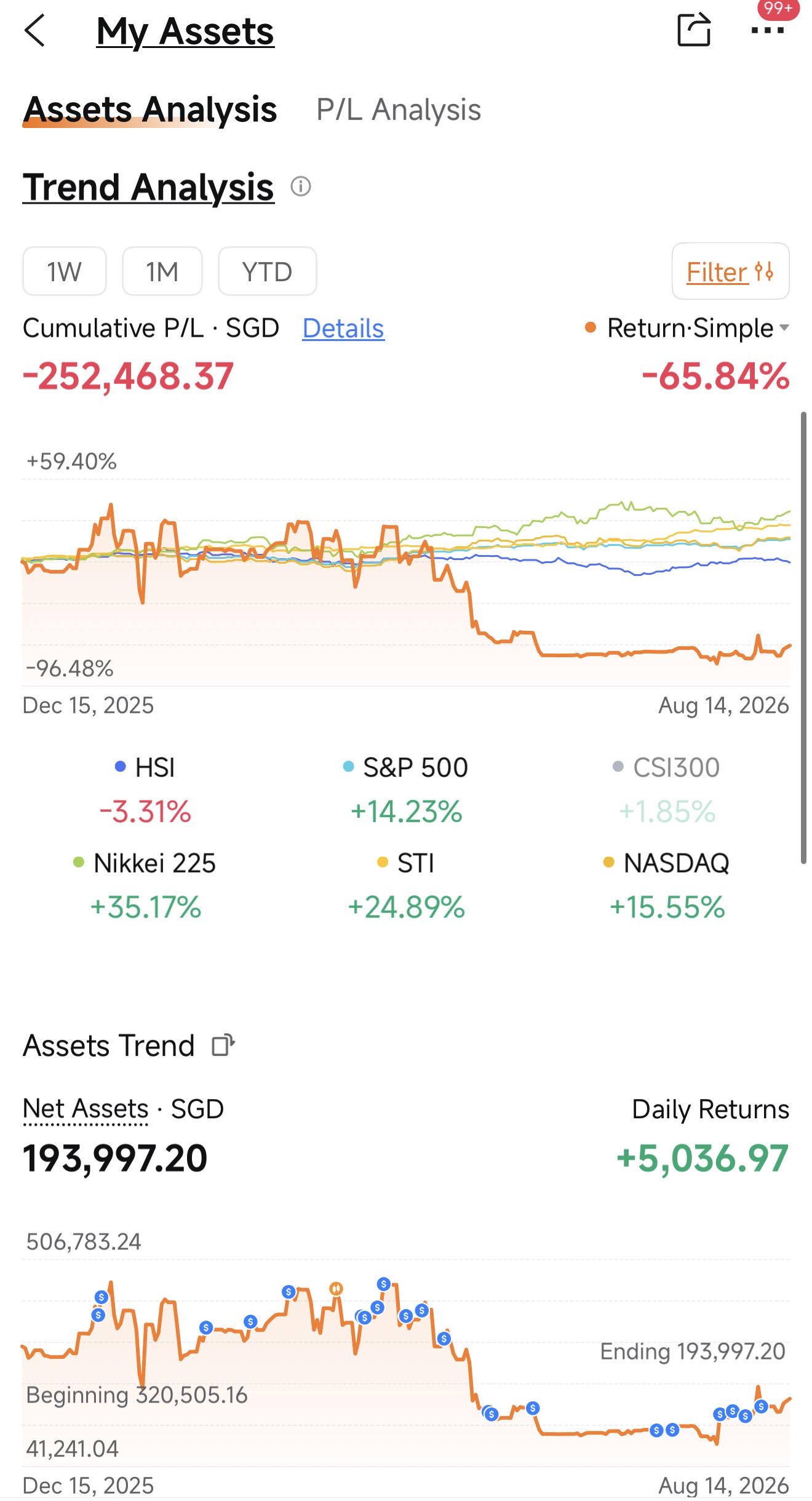Tap the Assets Trend expand icon

223,1045
